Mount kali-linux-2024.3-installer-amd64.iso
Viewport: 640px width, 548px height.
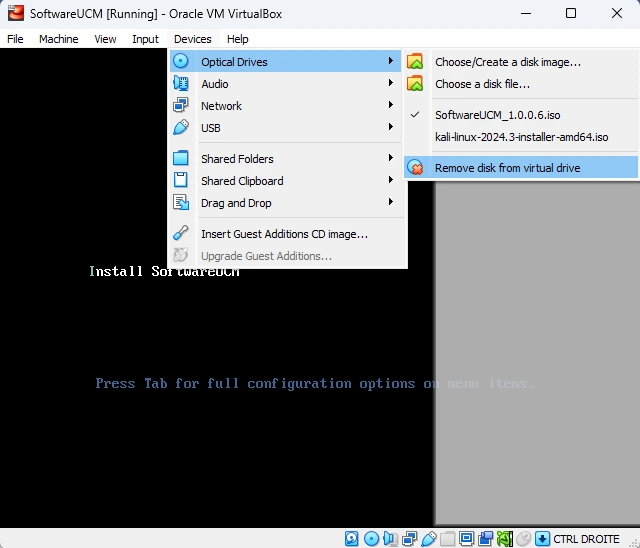[521, 137]
